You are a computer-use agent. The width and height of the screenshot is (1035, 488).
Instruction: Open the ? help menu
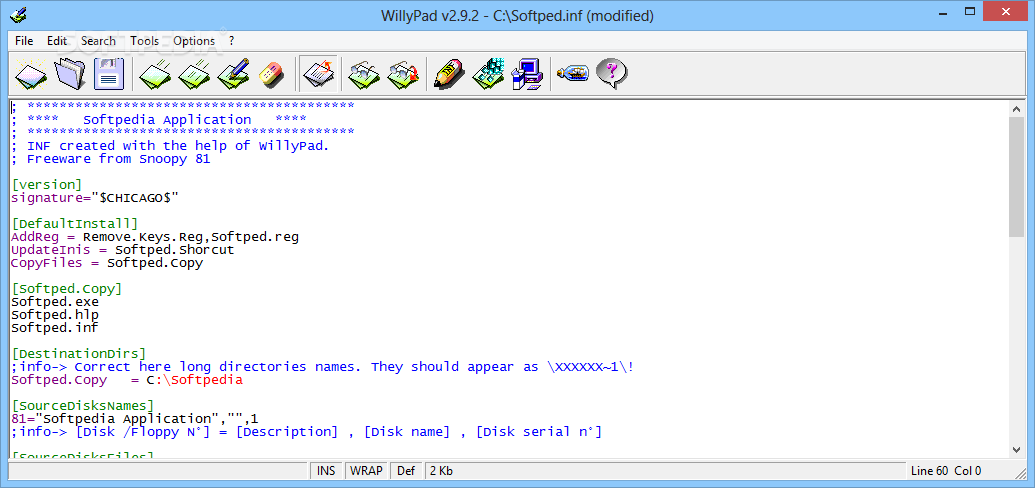tap(232, 41)
